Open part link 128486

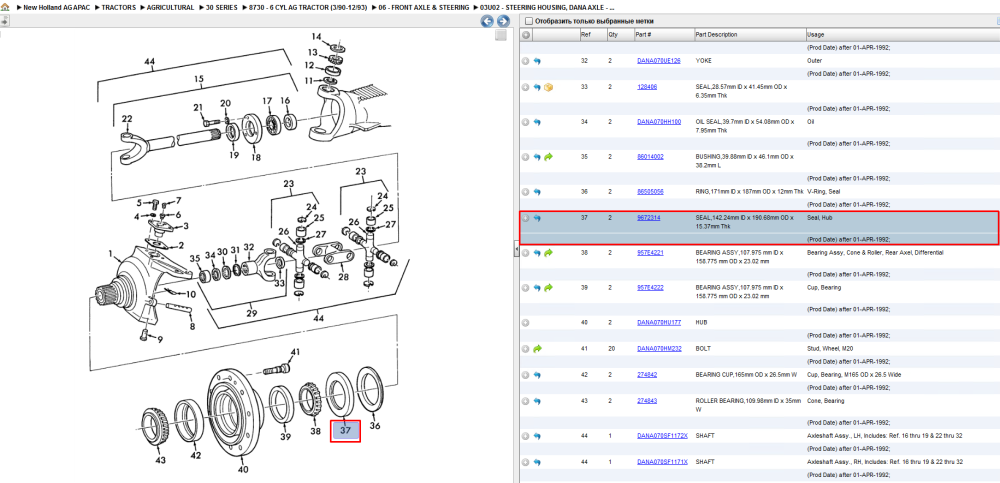pyautogui.click(x=647, y=87)
